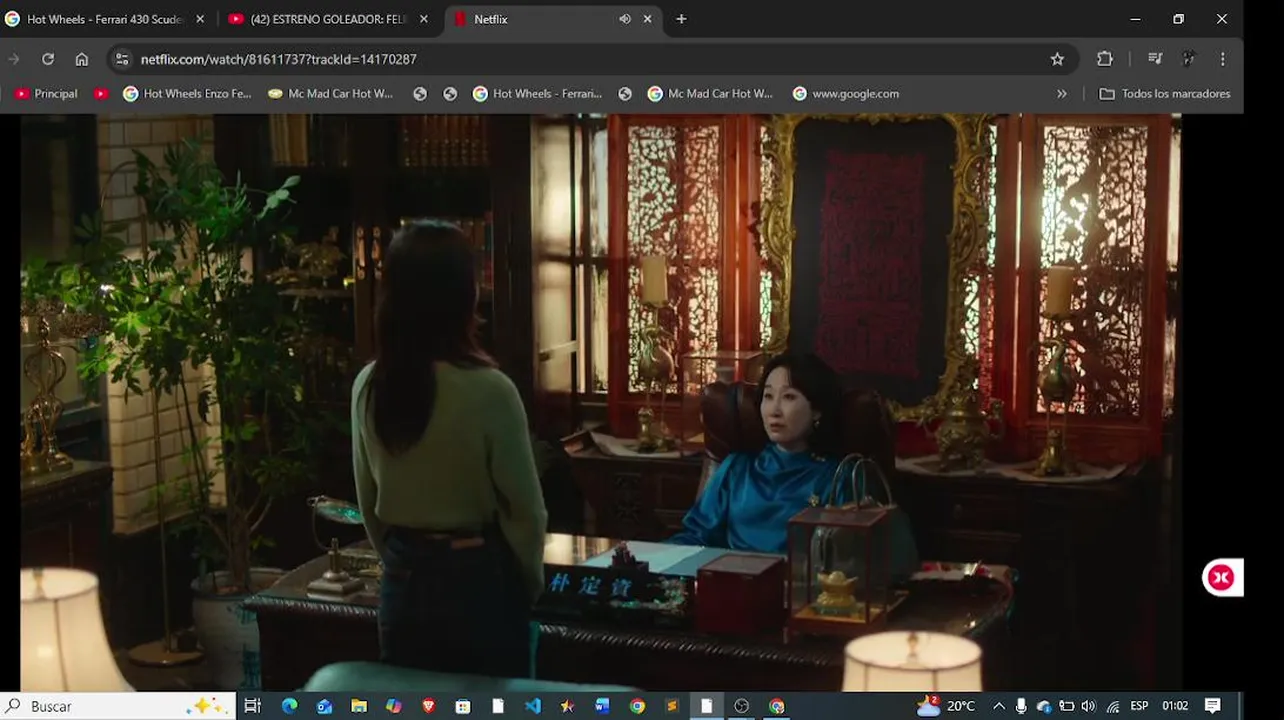The width and height of the screenshot is (1284, 720).
Task: Open the clock showing 01:02
Action: (x=1175, y=706)
